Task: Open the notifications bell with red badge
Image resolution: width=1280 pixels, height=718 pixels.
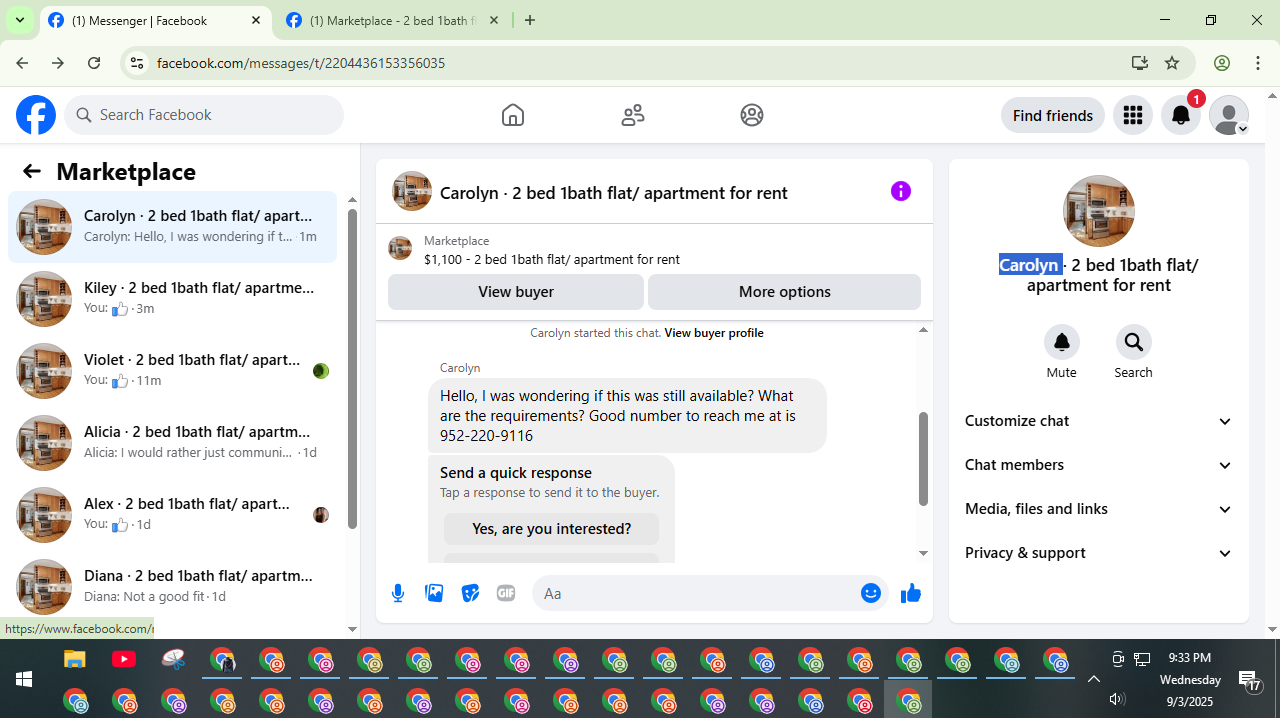Action: point(1181,115)
